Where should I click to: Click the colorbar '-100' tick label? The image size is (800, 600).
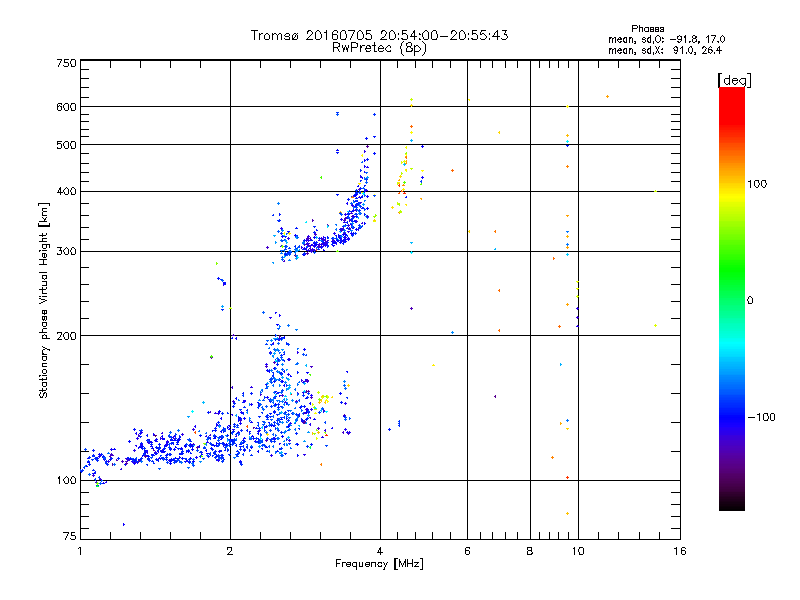click(x=761, y=417)
